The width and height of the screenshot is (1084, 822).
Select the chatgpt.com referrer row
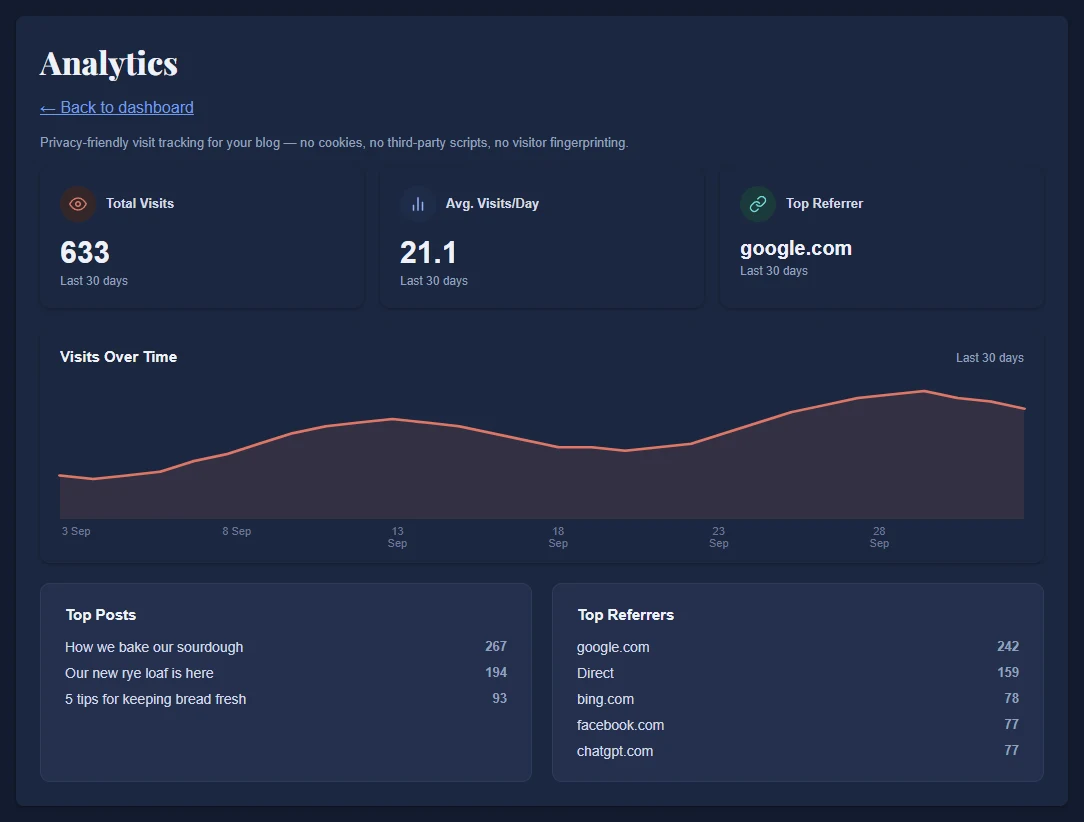point(798,751)
